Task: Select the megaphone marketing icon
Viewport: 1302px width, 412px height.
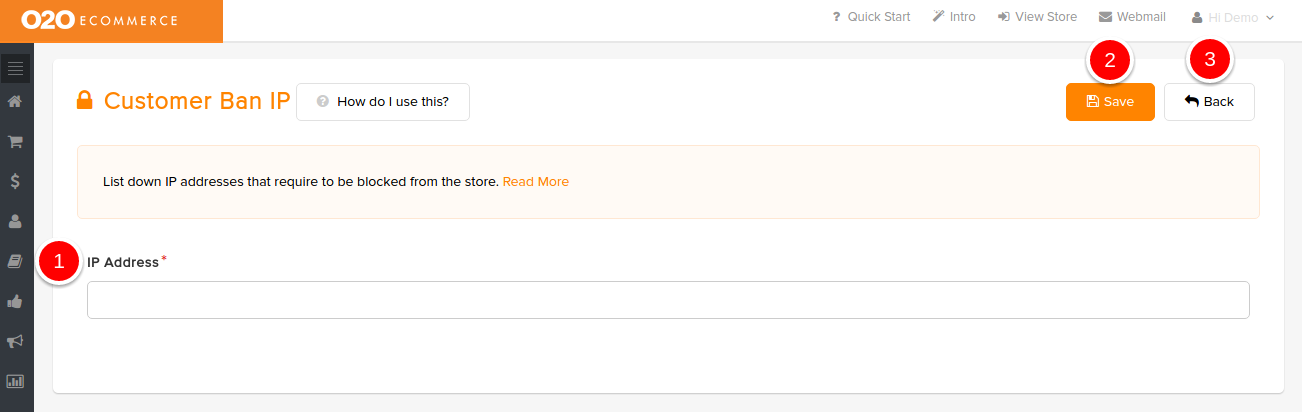Action: (x=15, y=341)
